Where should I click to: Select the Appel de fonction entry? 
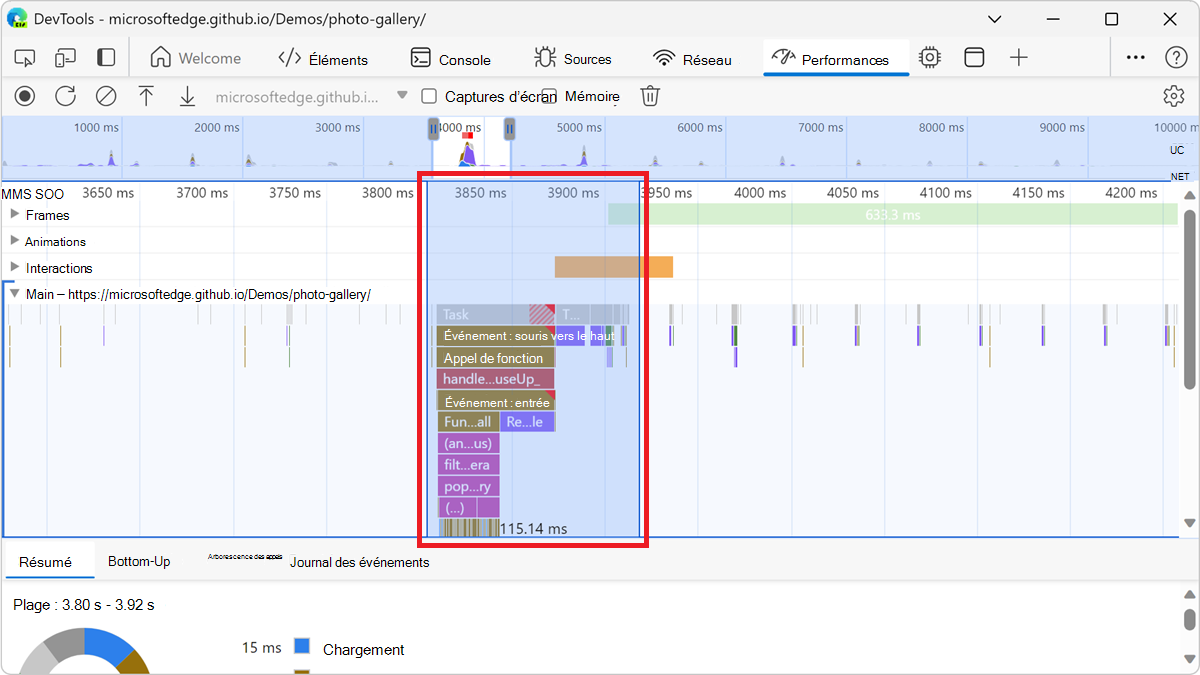(495, 358)
